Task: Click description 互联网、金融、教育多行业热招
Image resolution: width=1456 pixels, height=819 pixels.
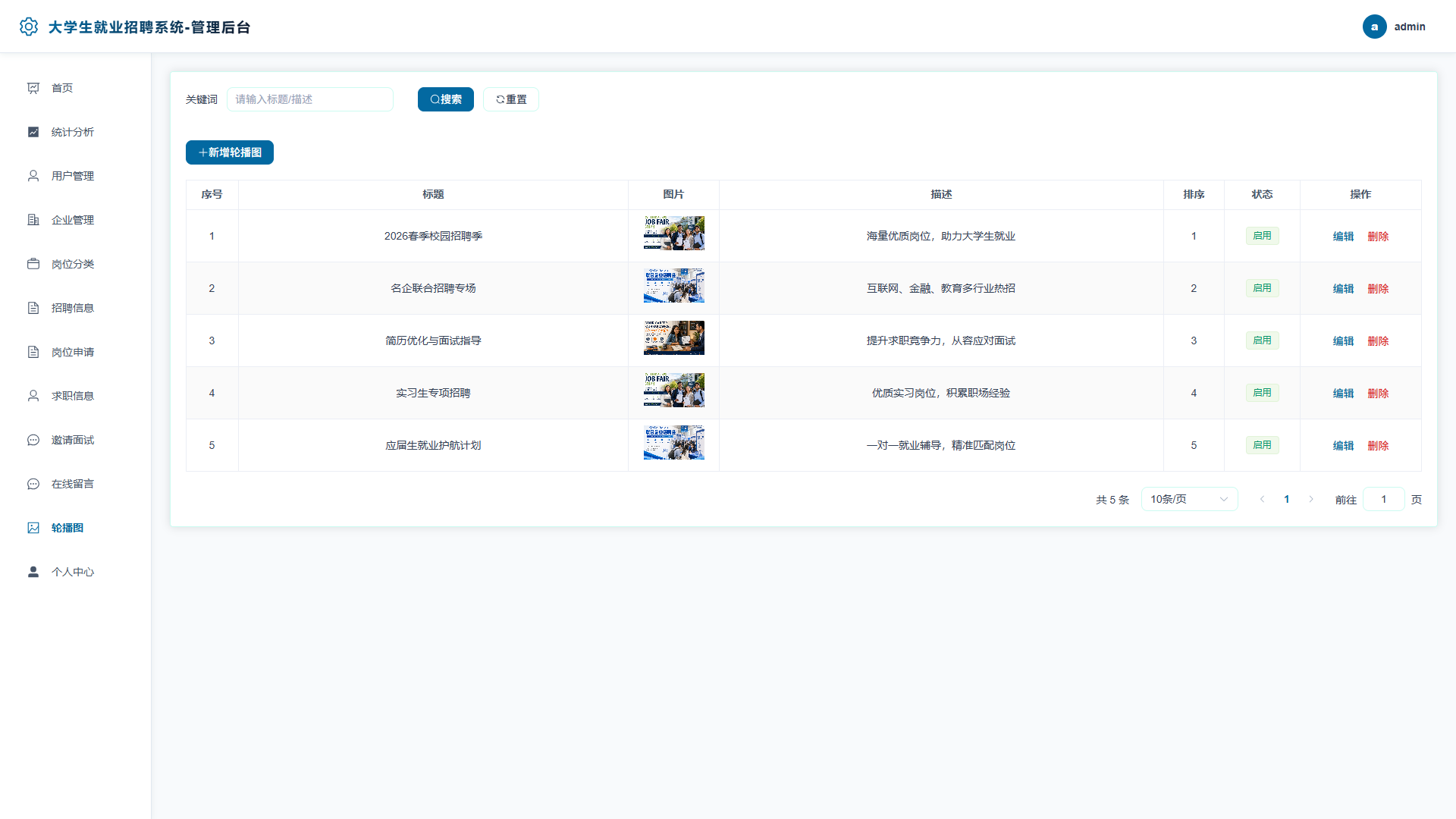Action: click(940, 289)
